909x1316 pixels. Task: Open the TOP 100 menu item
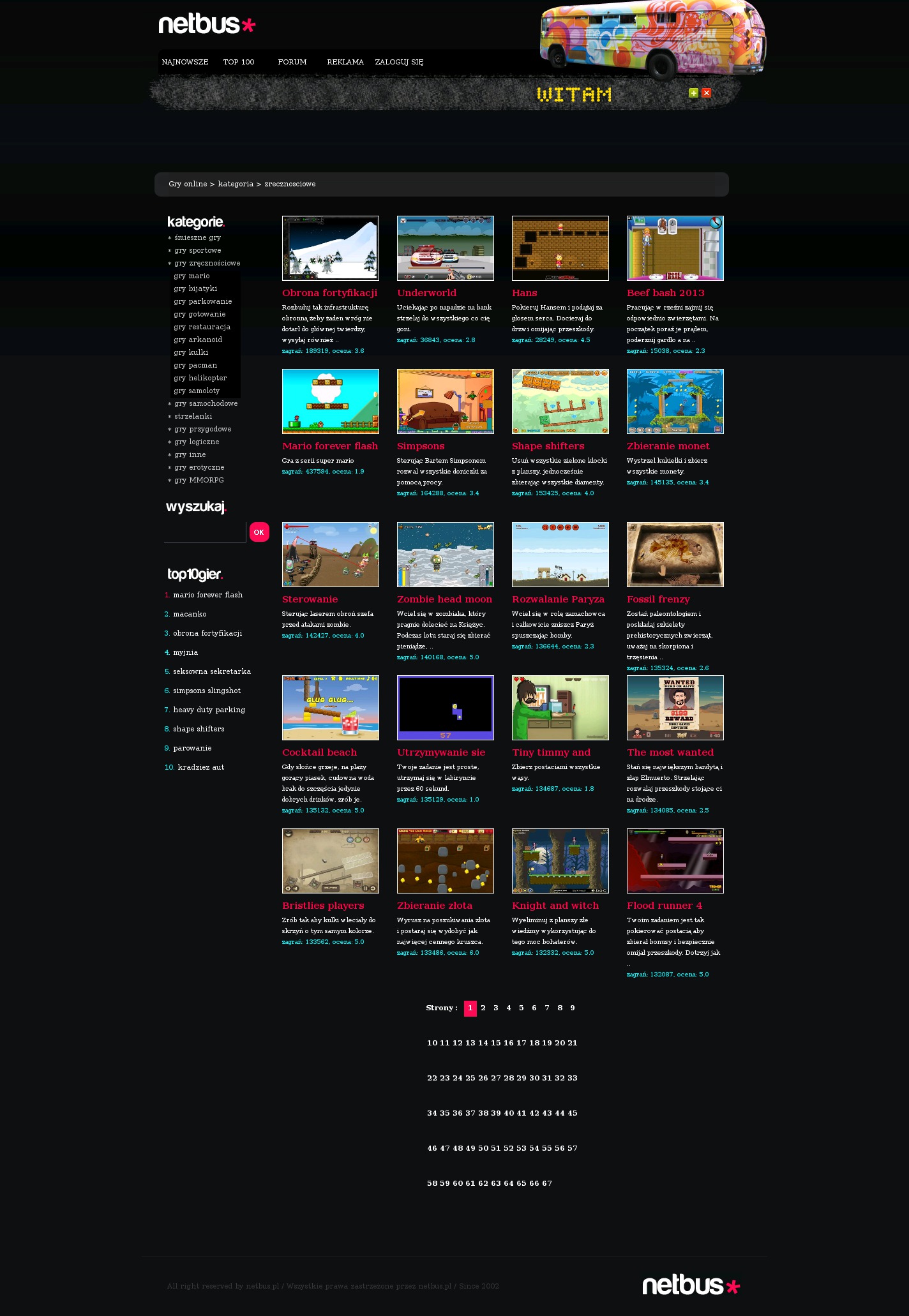[x=238, y=62]
